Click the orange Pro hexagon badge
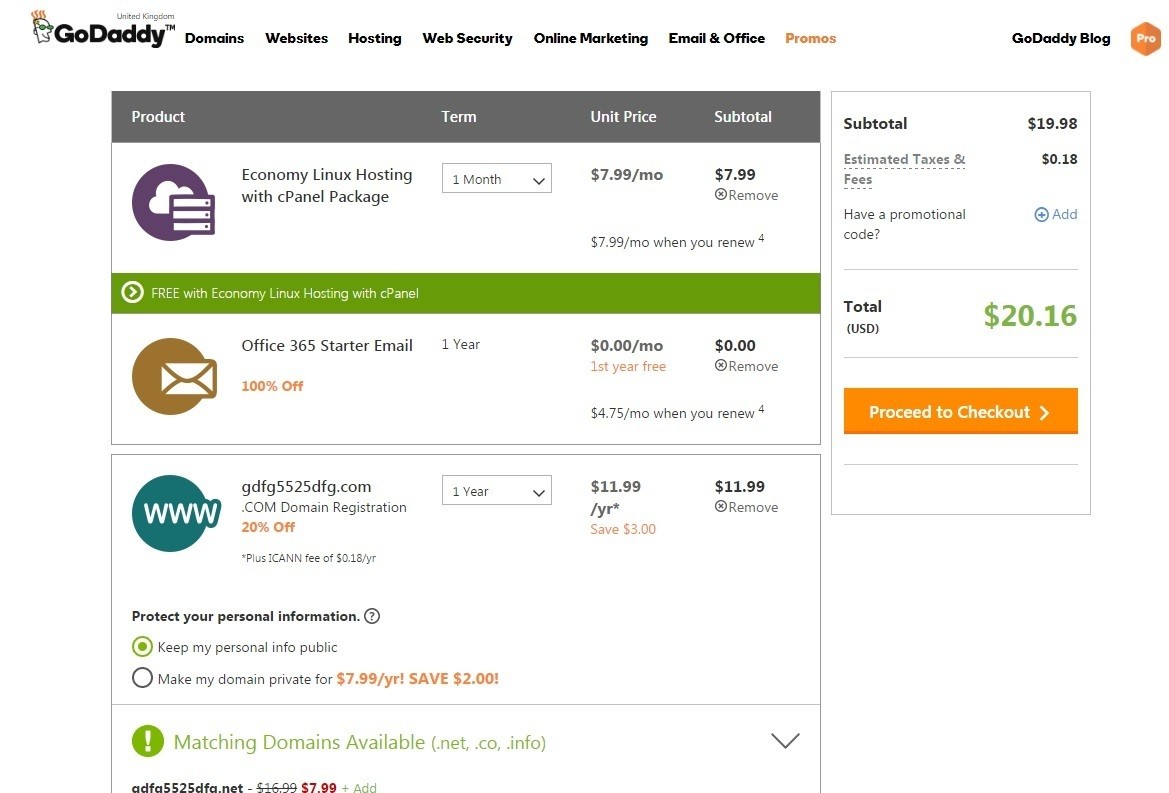The height and width of the screenshot is (793, 1169). (1144, 38)
